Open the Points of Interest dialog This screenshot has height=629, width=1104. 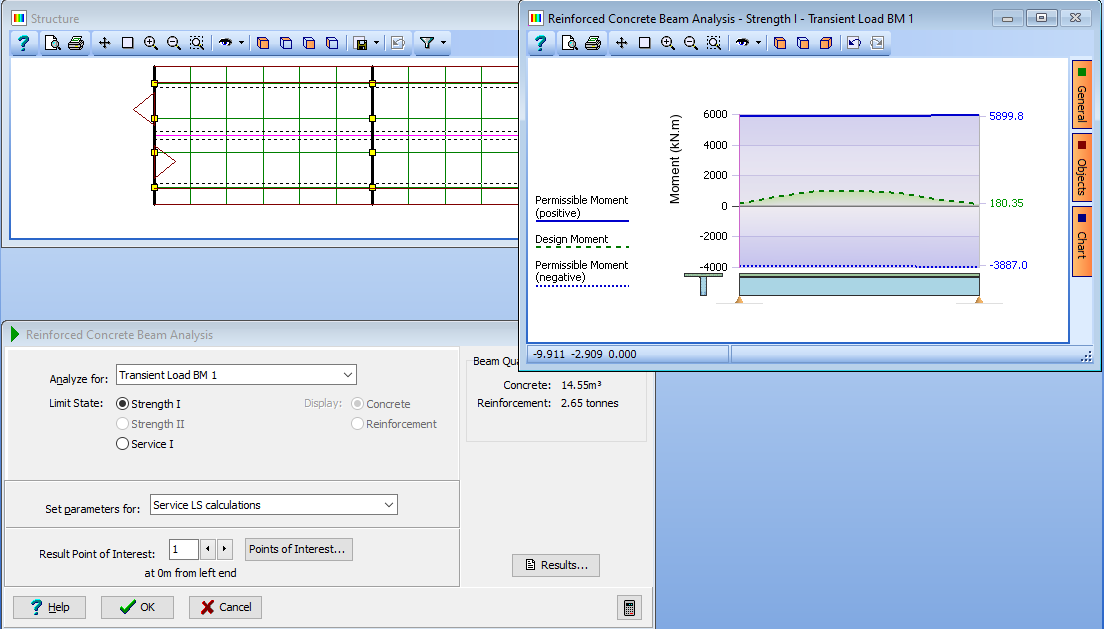click(x=298, y=549)
